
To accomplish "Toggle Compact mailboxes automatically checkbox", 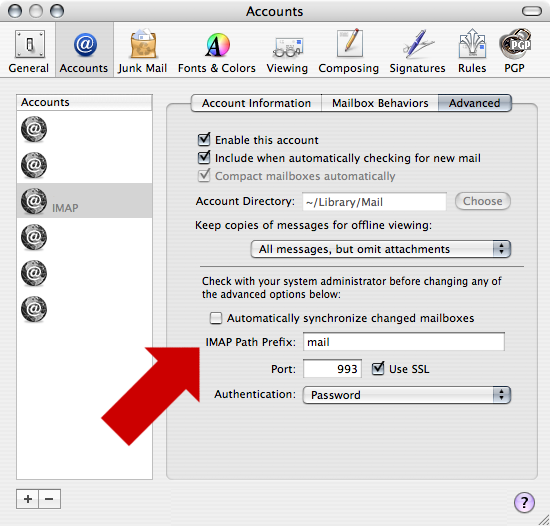I will point(204,175).
